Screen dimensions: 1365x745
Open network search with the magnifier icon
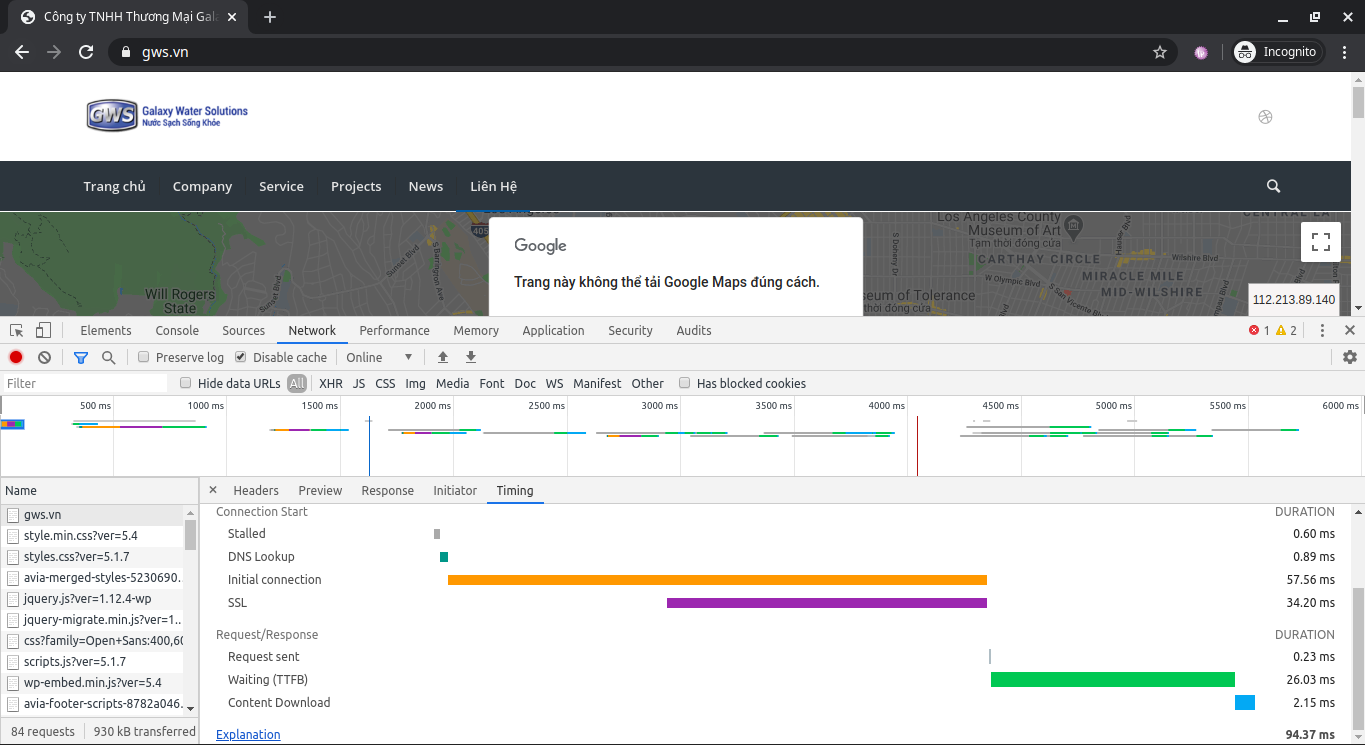pyautogui.click(x=109, y=357)
